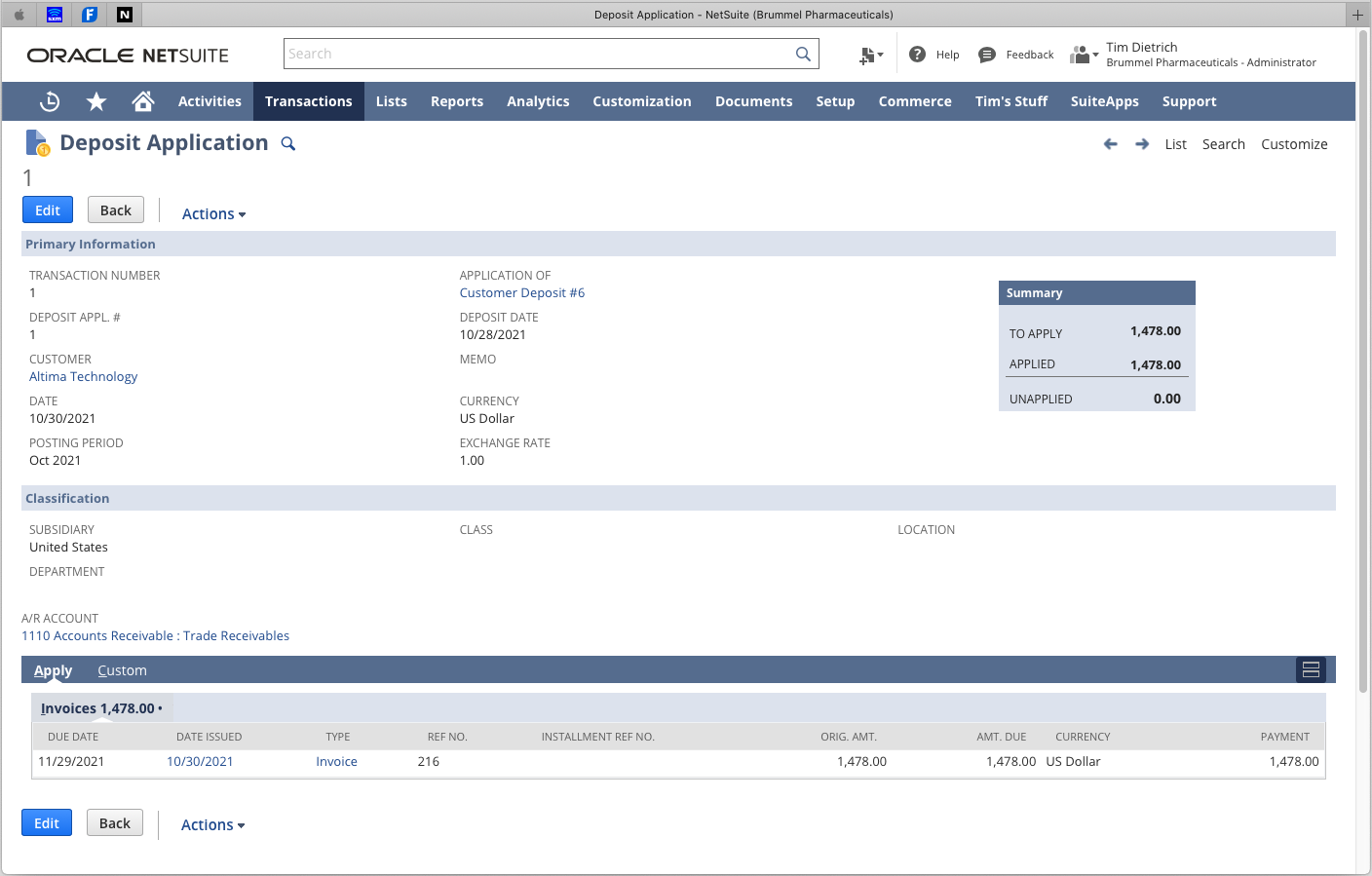Open the Setup menu

pyautogui.click(x=835, y=101)
